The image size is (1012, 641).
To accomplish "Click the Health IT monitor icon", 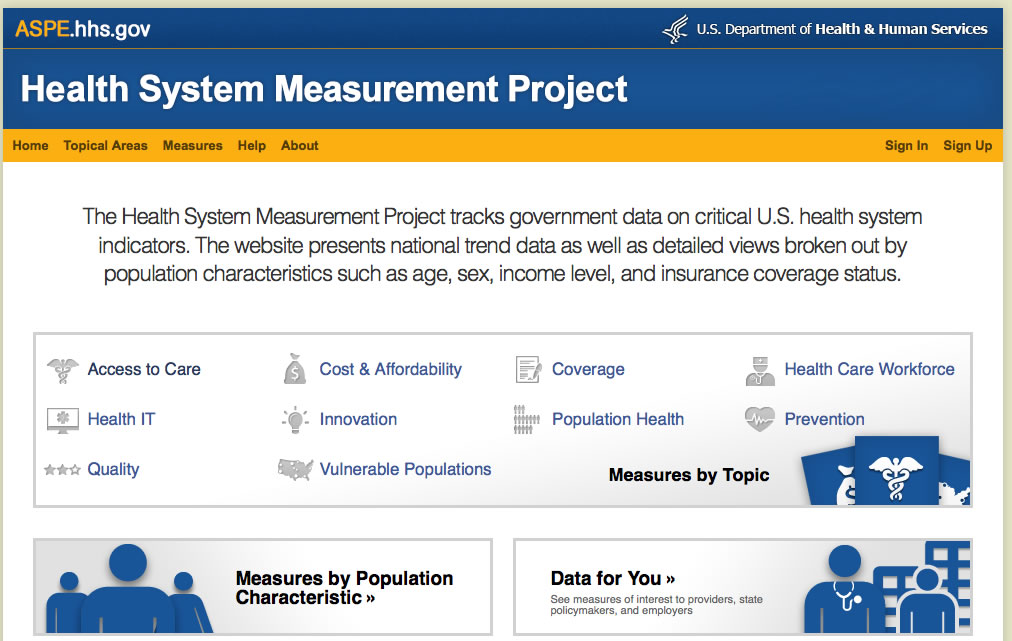I will [63, 420].
